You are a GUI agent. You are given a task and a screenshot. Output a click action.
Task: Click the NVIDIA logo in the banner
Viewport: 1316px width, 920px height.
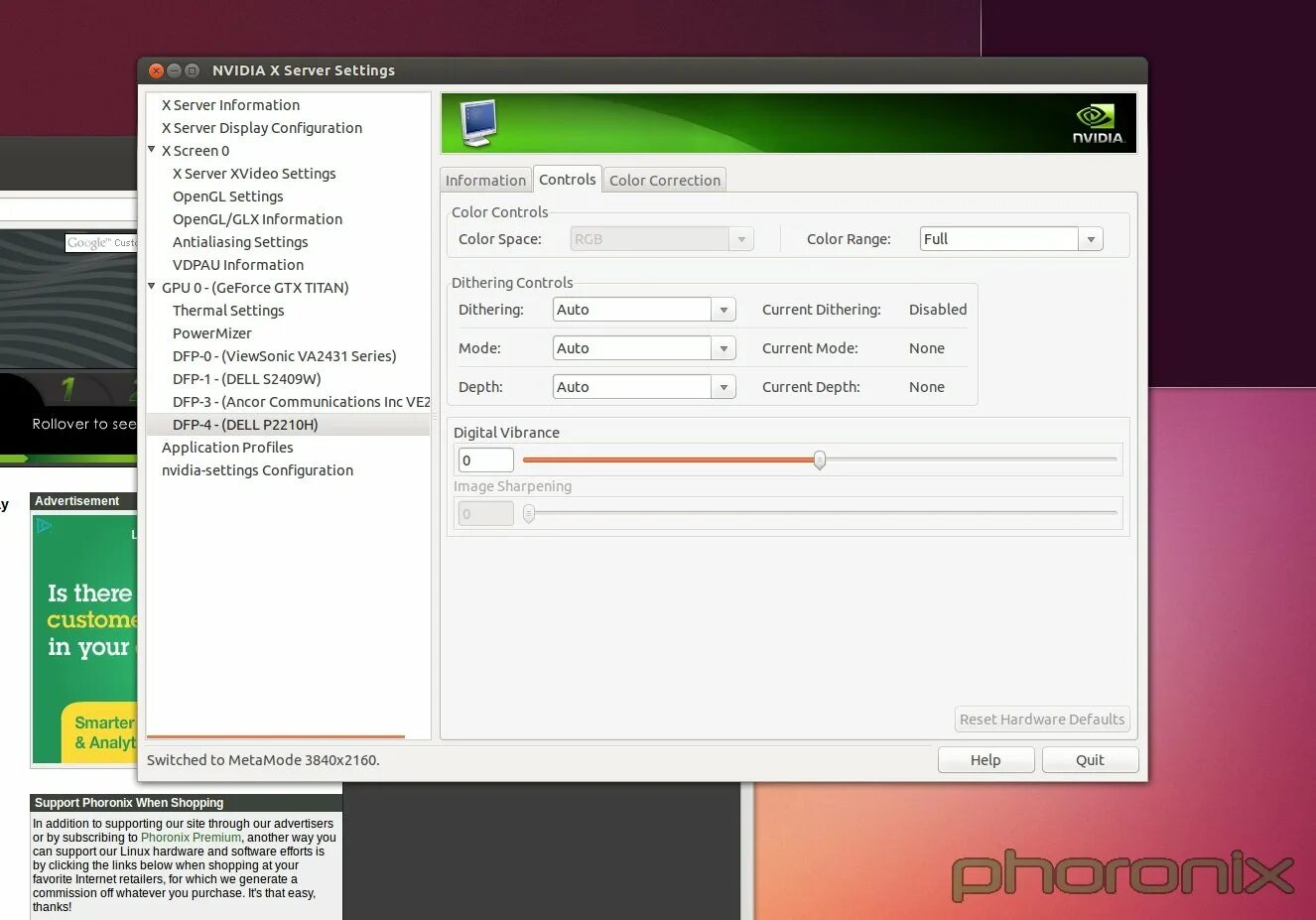coord(1098,124)
